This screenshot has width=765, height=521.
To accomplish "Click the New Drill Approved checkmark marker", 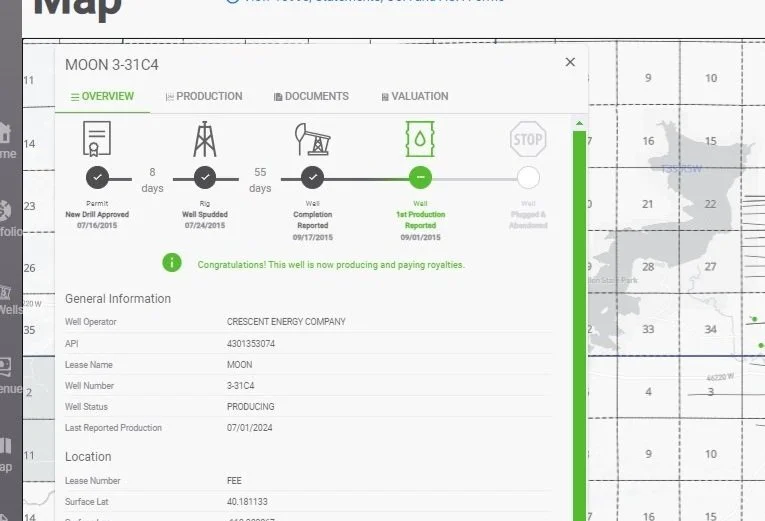I will click(x=98, y=178).
